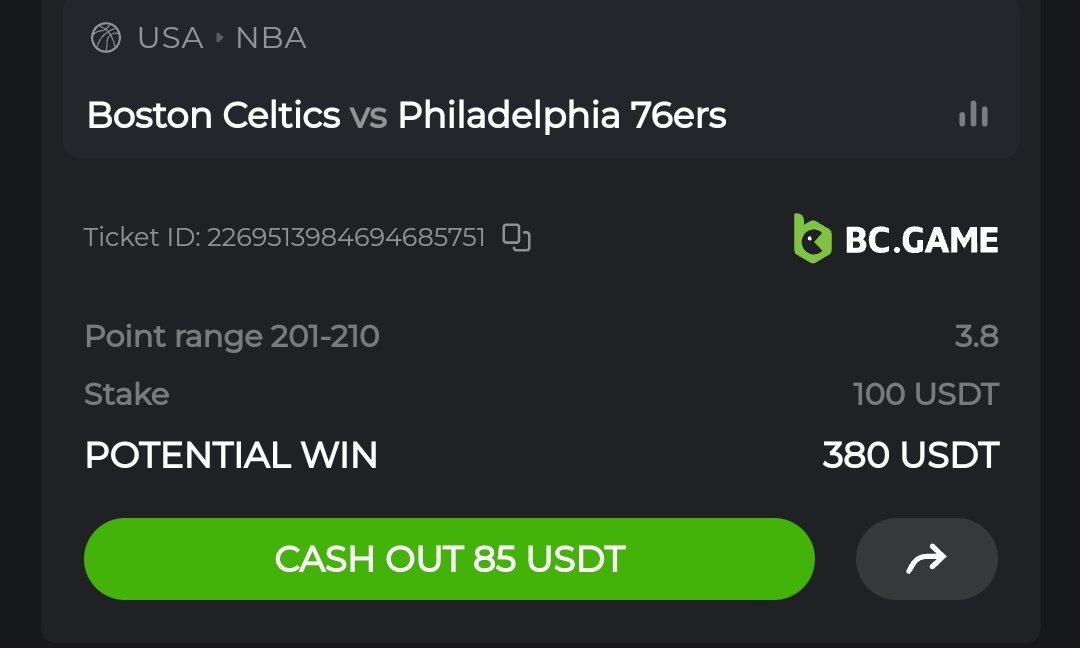Click the Point range 201-210 label
The width and height of the screenshot is (1080, 648).
(232, 336)
